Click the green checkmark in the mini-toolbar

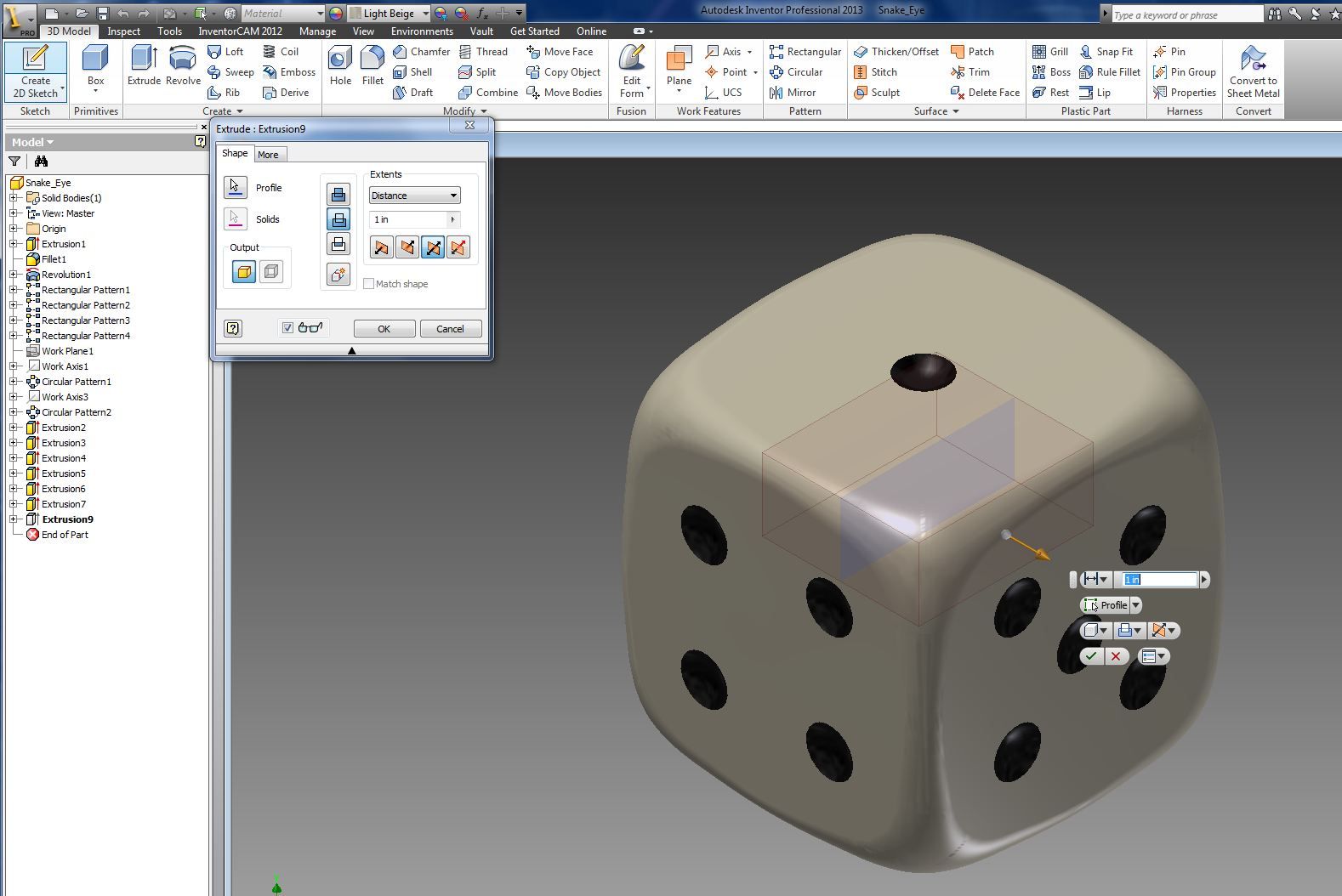pos(1091,656)
